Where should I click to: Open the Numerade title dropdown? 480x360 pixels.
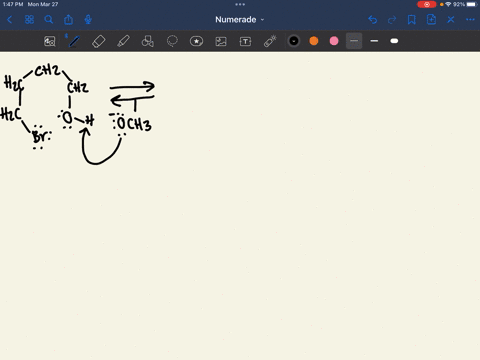pyautogui.click(x=240, y=20)
